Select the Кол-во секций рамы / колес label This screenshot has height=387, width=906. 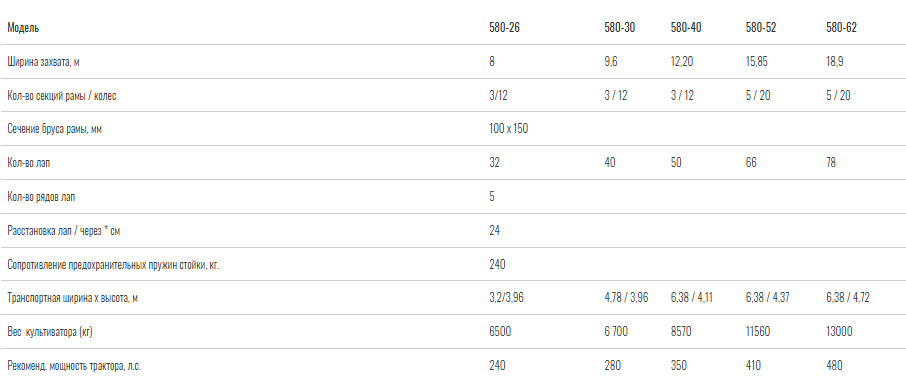(61, 96)
